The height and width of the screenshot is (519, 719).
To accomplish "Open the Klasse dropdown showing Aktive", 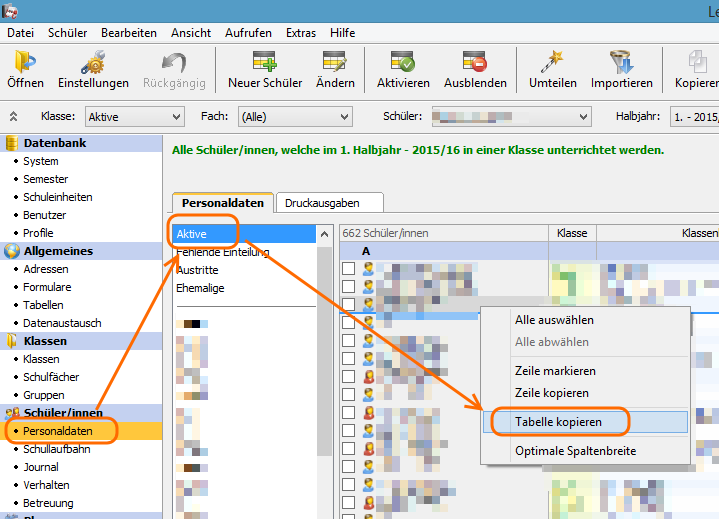I will pos(135,117).
